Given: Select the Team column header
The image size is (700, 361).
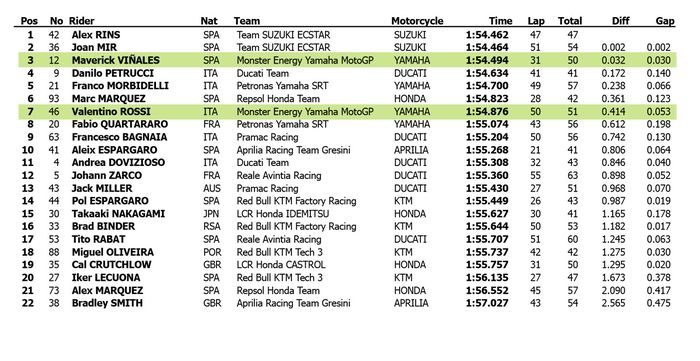Looking at the screenshot, I should click(246, 21).
